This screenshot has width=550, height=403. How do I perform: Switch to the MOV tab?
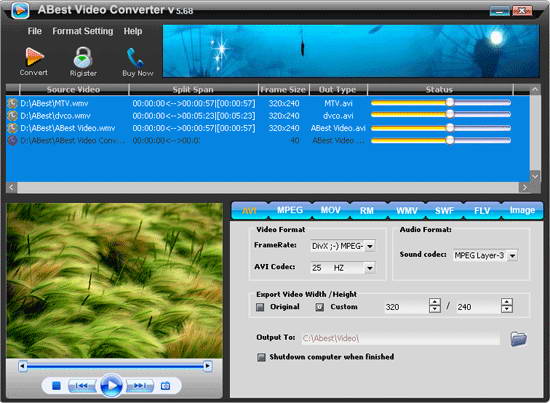[330, 210]
